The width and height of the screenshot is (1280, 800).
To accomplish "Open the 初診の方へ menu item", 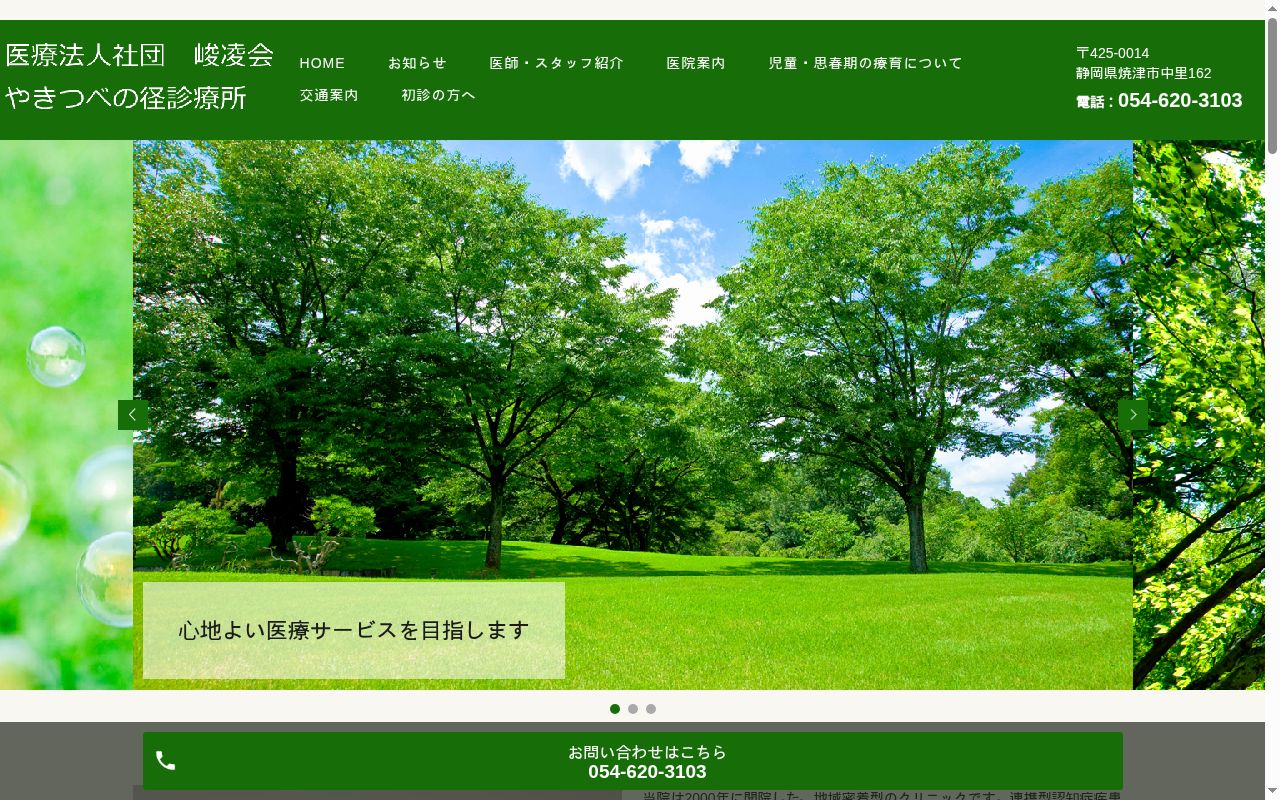I will 438,95.
